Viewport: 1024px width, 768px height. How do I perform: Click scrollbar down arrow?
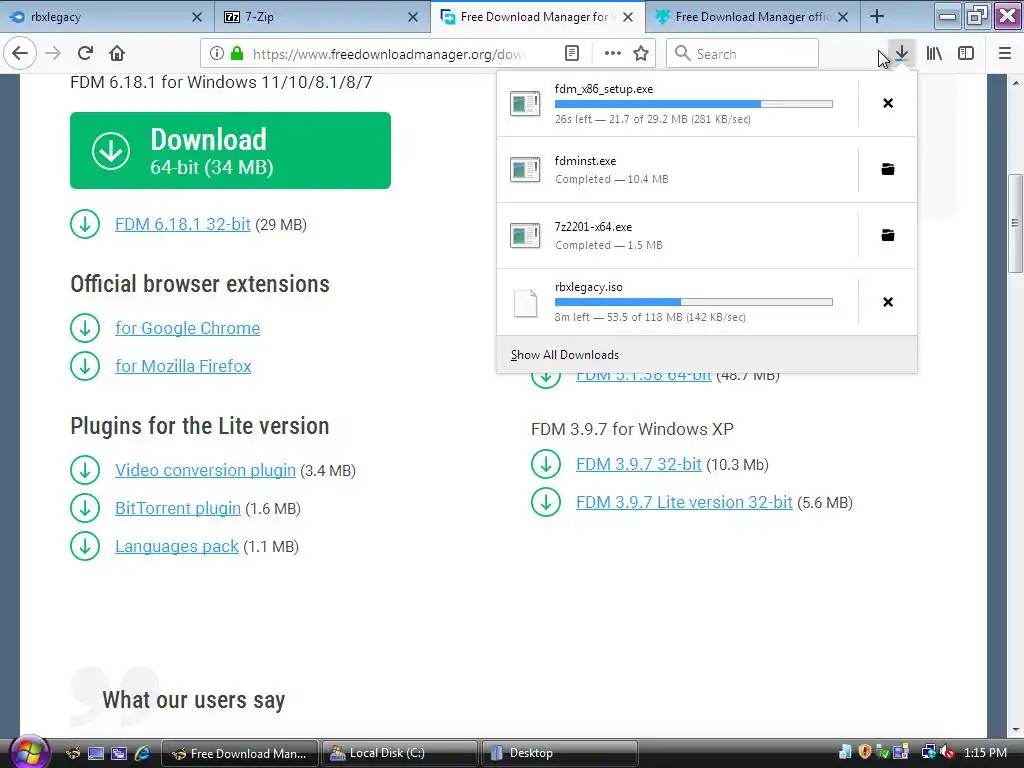pos(1015,729)
